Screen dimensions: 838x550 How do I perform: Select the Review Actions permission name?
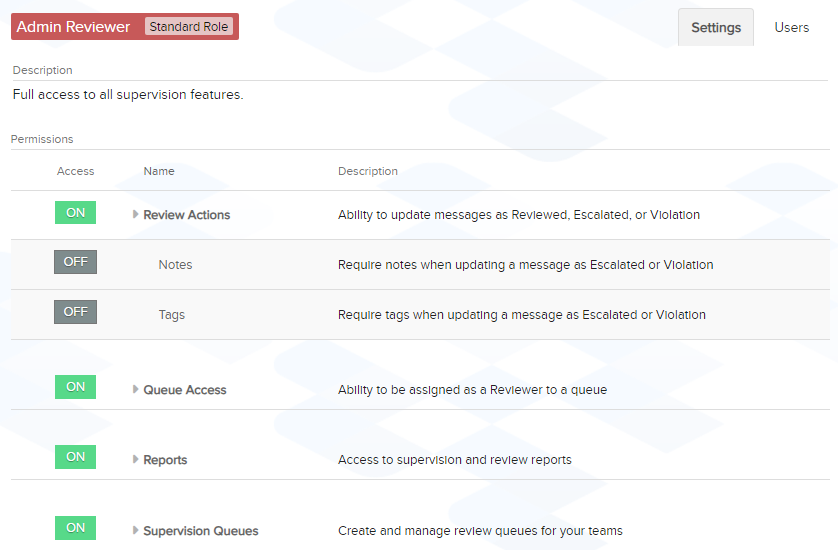click(187, 215)
